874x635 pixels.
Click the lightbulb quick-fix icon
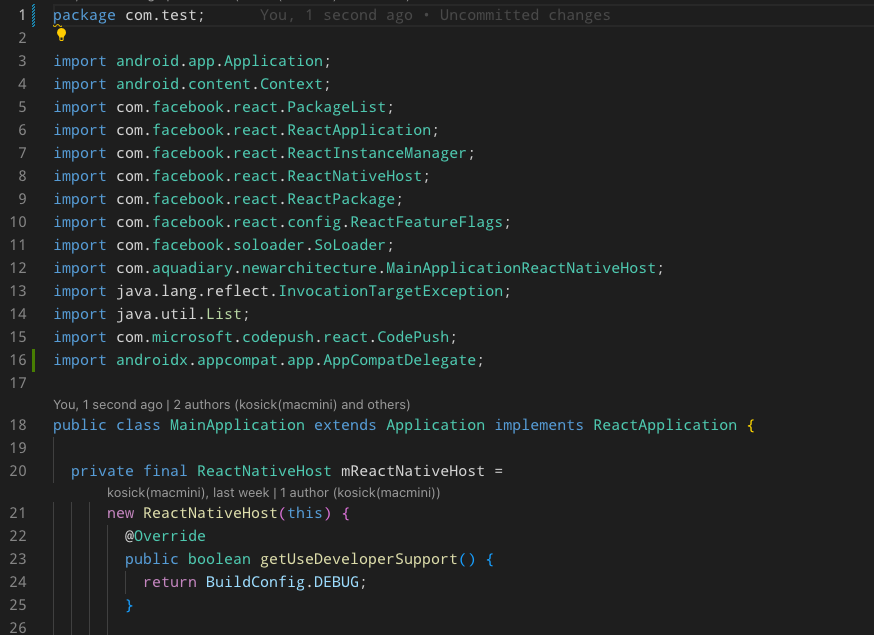(61, 35)
